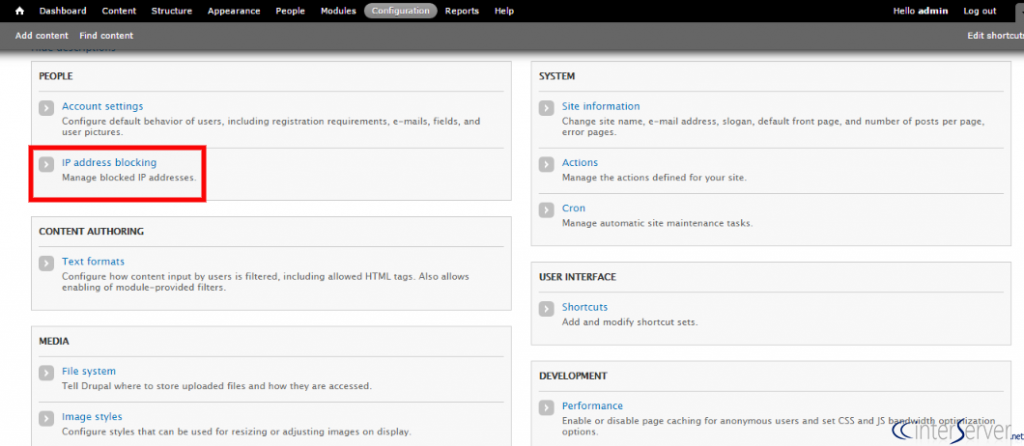
Task: Open the Modules menu item
Action: [x=338, y=11]
